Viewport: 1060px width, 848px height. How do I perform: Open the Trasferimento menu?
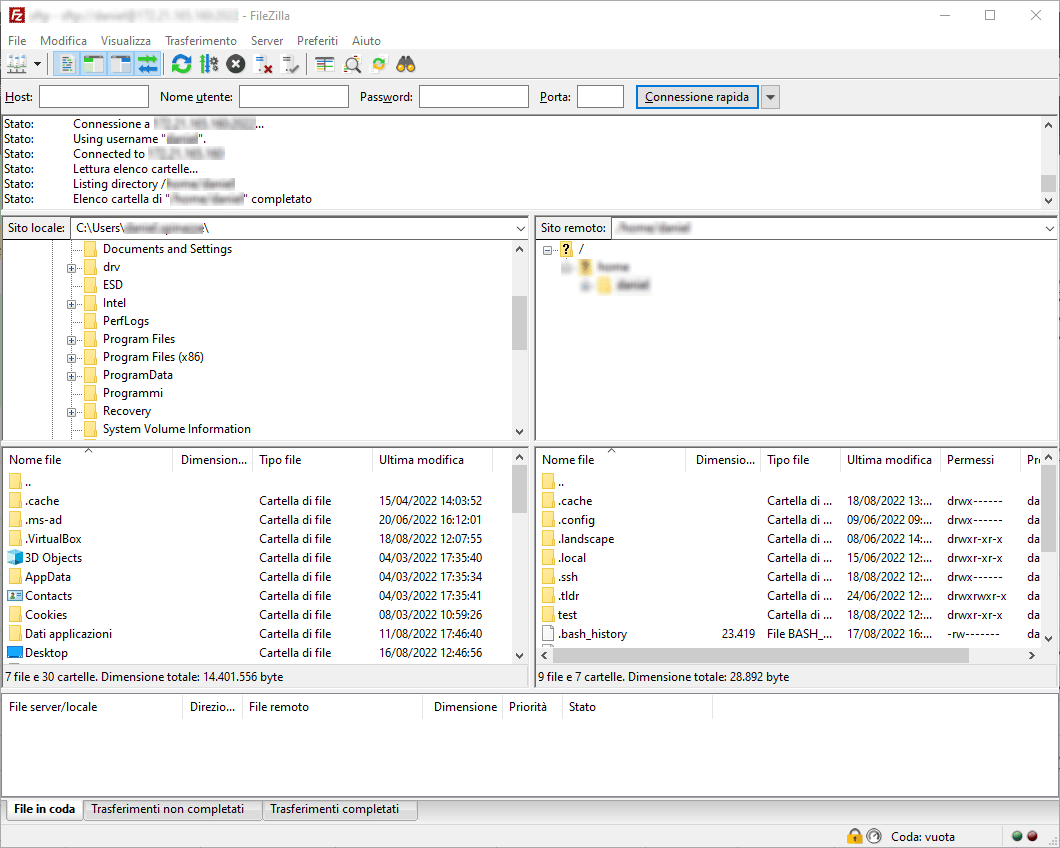(x=201, y=41)
